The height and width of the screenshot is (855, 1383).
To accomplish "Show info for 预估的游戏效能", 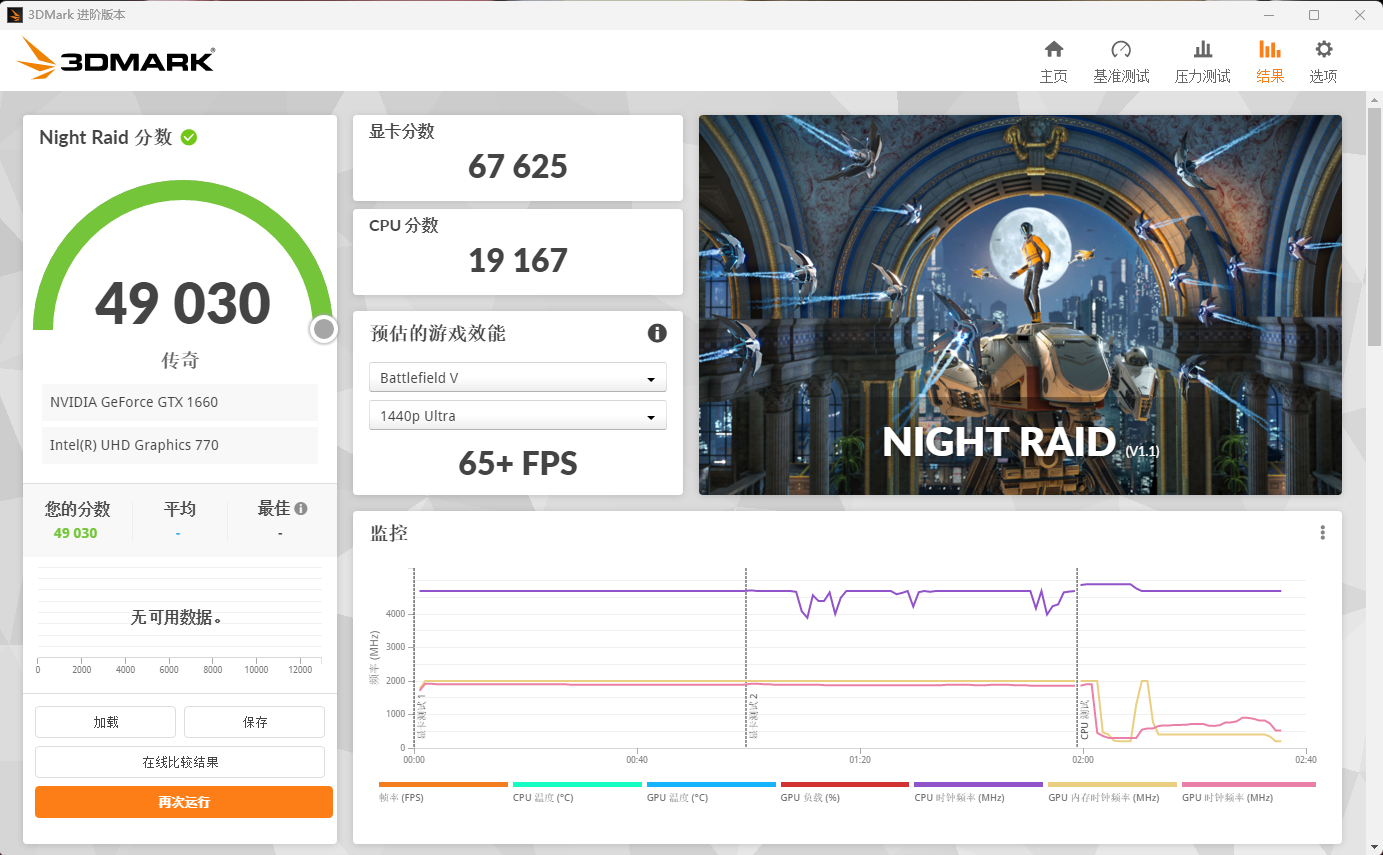I will [657, 333].
